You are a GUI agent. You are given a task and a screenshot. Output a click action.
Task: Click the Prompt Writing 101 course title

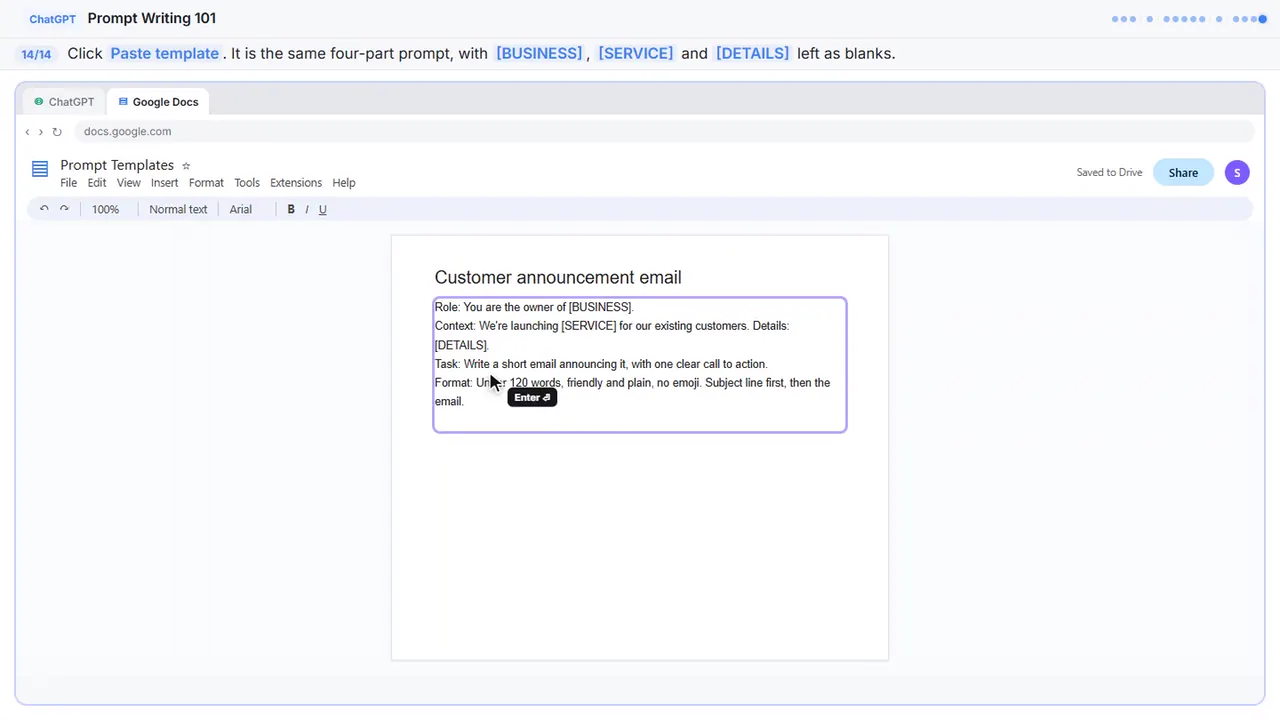point(152,18)
